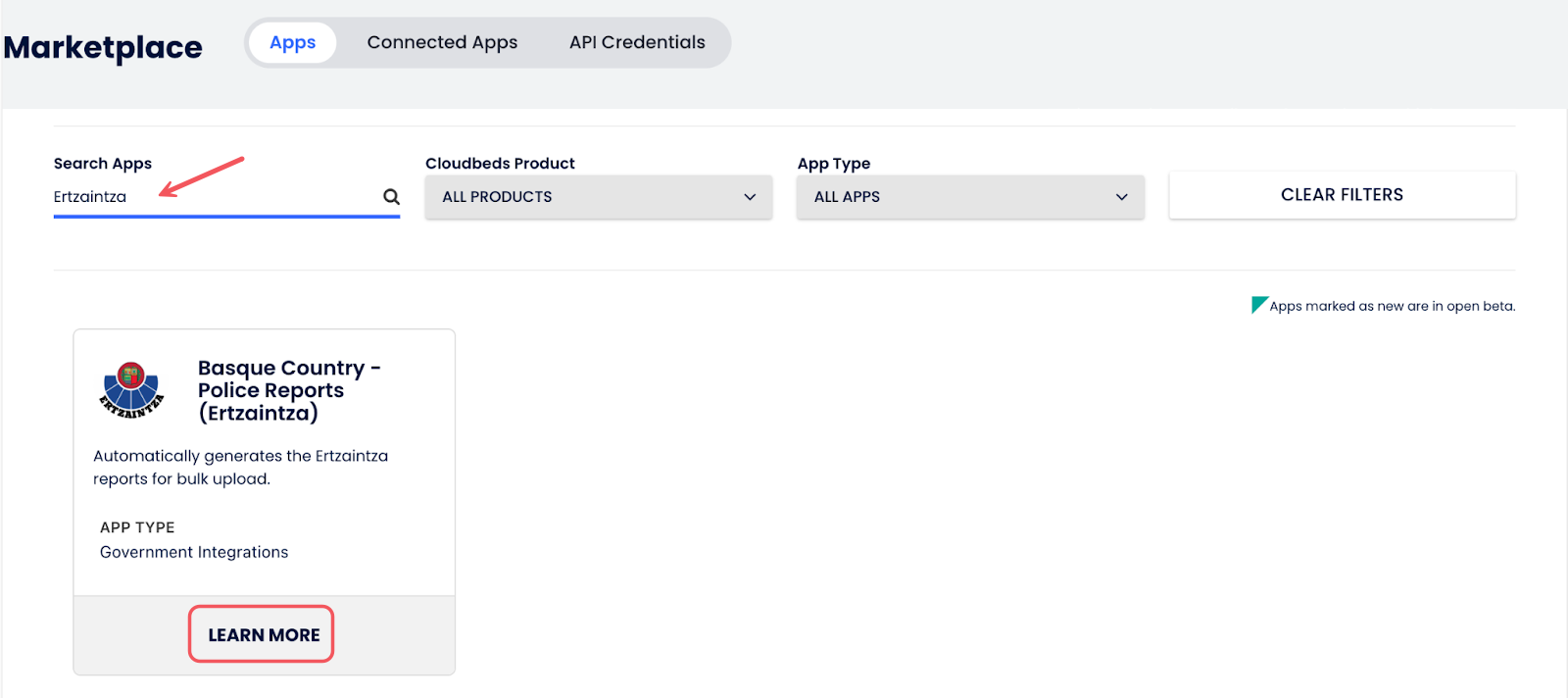Click the Cloudbeds Product field label

click(500, 164)
